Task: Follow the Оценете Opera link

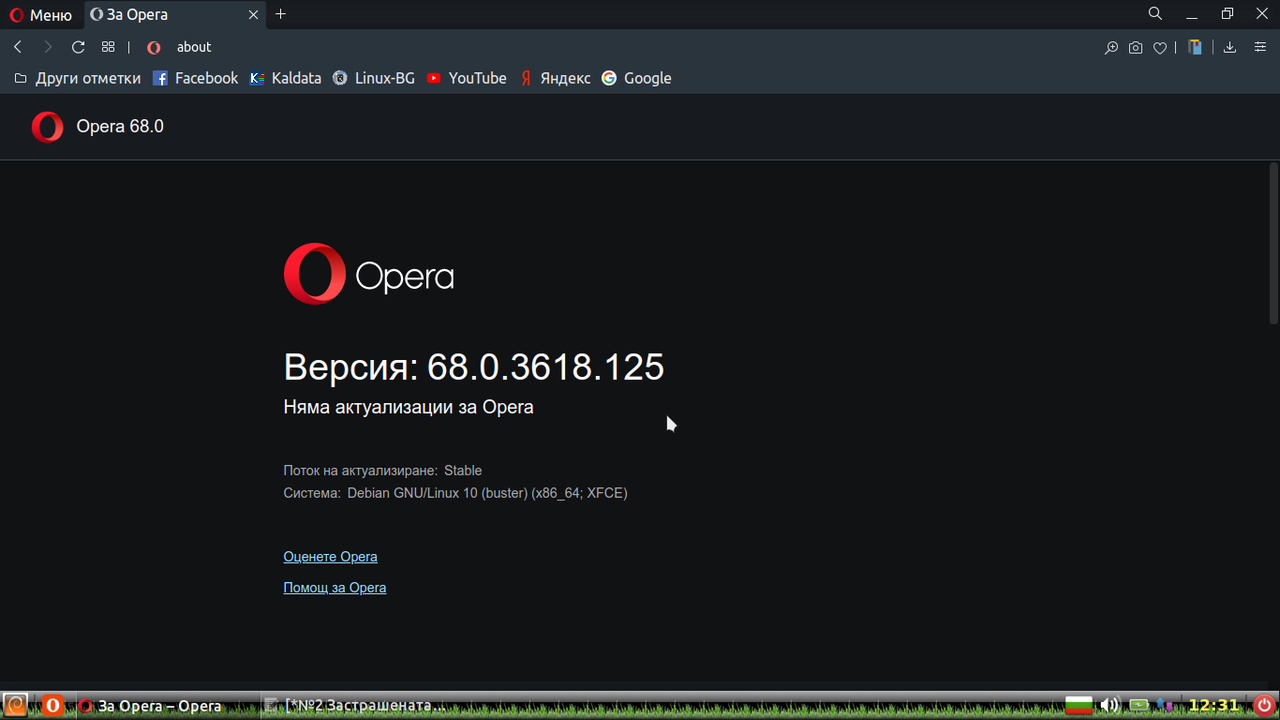Action: 330,557
